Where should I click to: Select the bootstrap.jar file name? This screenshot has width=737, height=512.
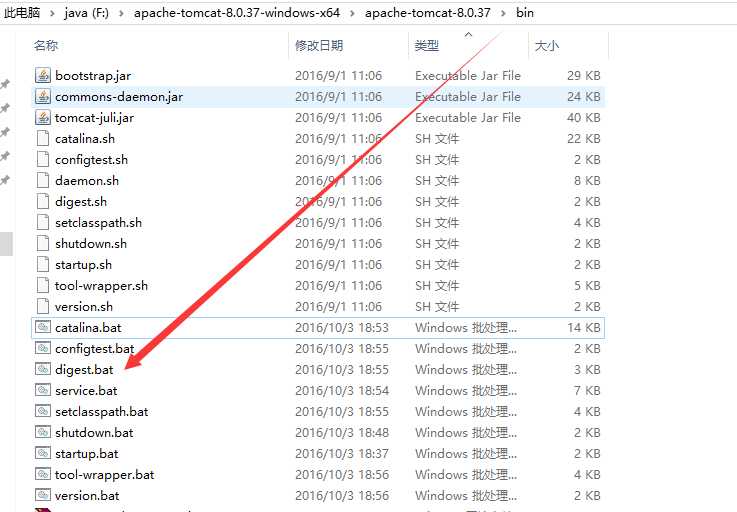tap(93, 76)
